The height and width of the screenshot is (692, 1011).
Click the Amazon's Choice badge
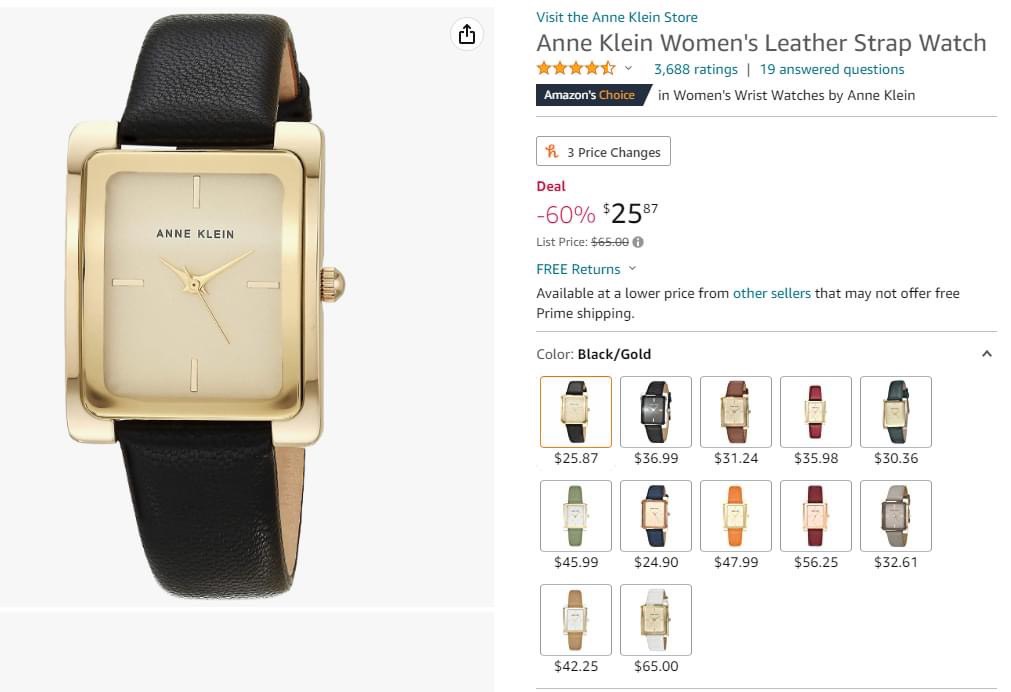(x=589, y=95)
